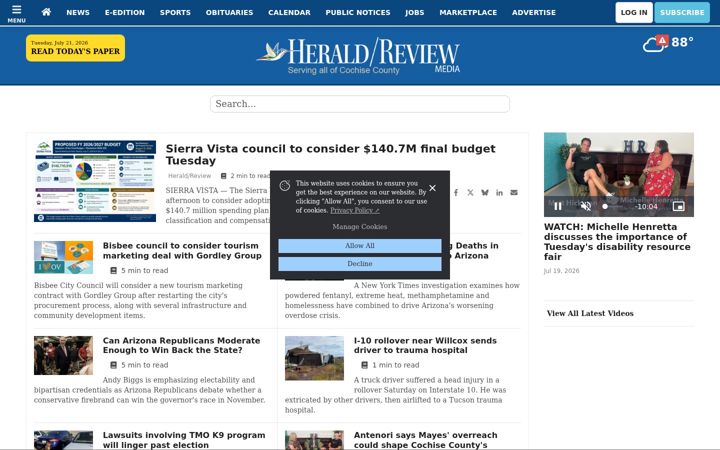
Task: Open OBITUARIES section
Action: coord(229,12)
